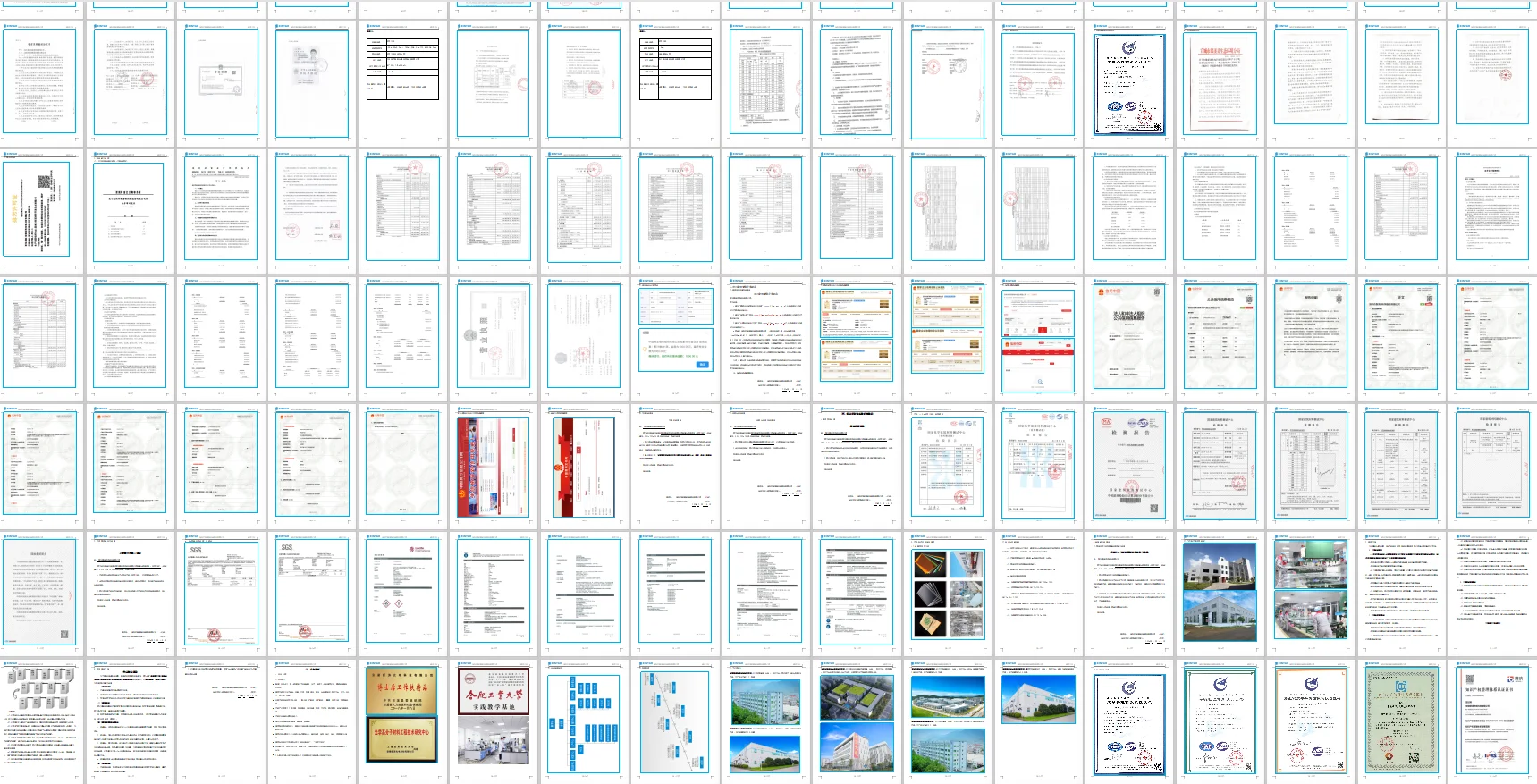Screen dimensions: 1537x784
Task: Select the red-headed official letter page
Action: 1220,82
